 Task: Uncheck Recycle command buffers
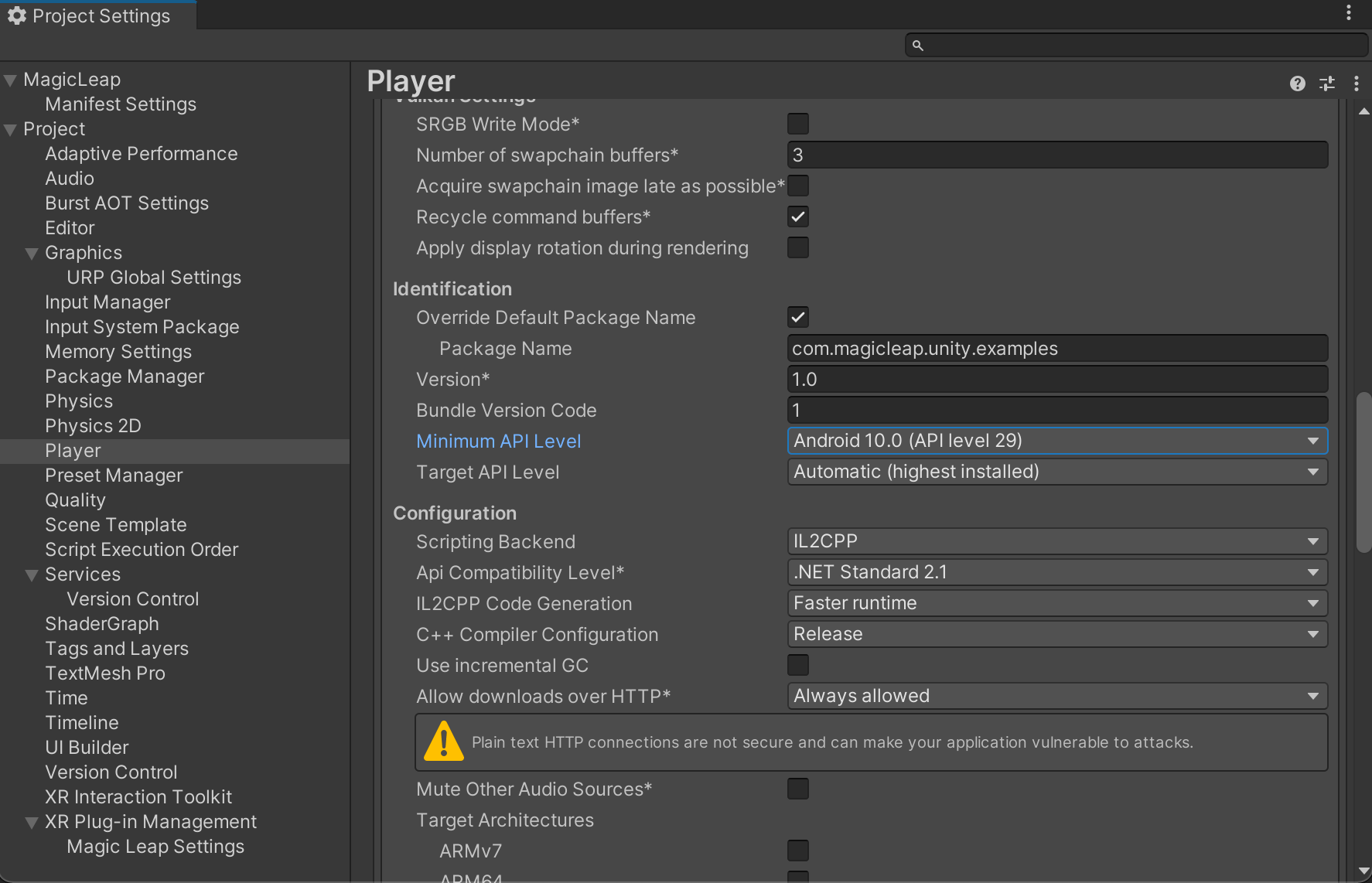click(798, 216)
